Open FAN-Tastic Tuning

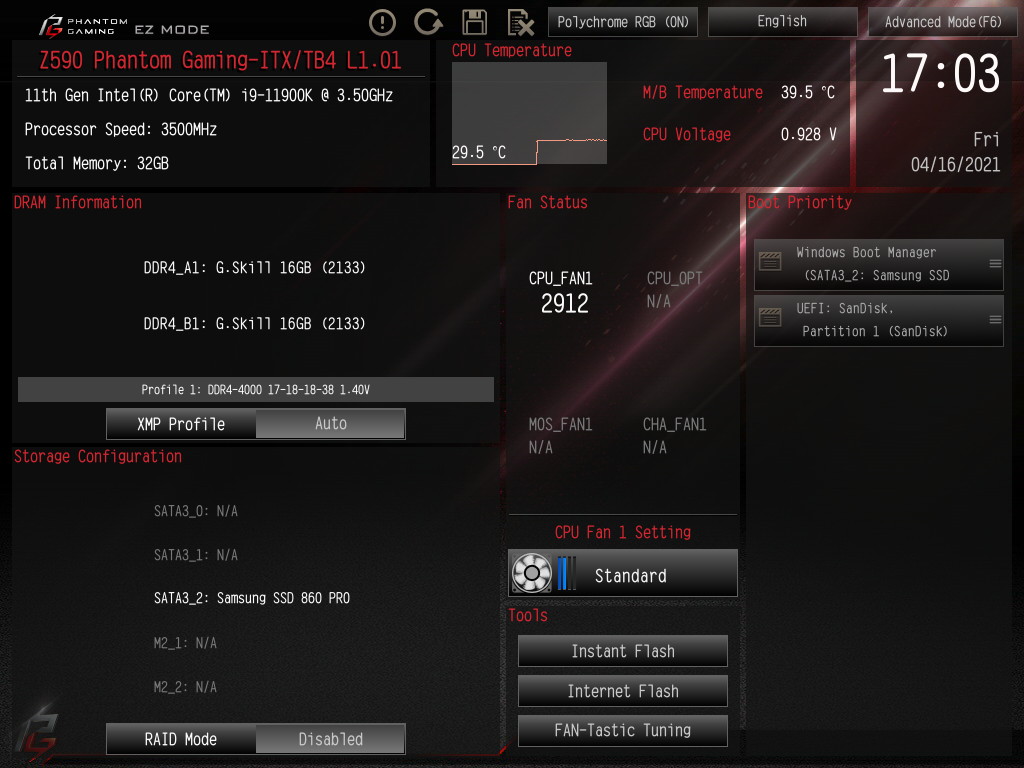tap(622, 730)
